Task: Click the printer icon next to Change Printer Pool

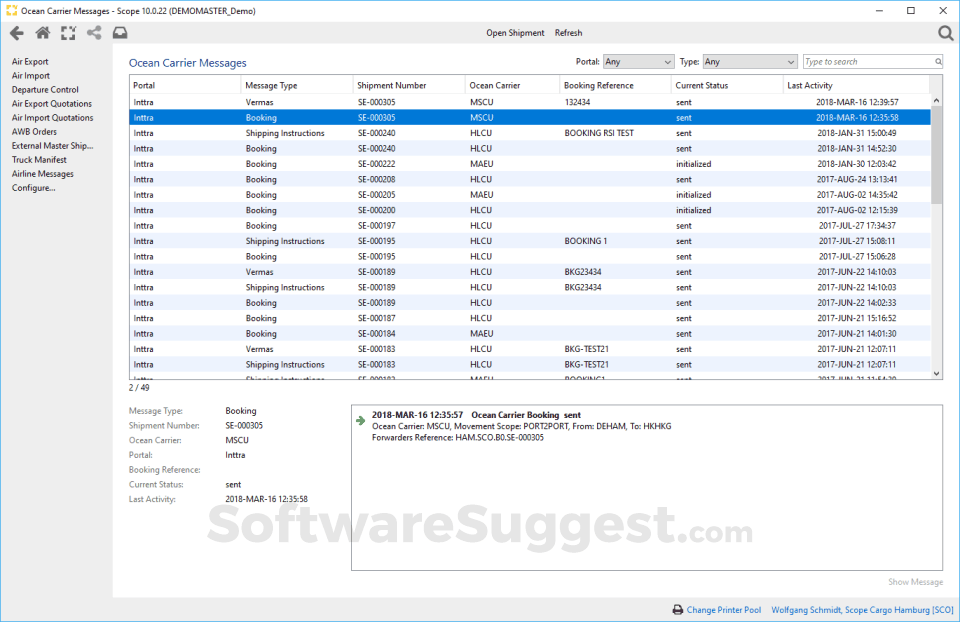Action: pyautogui.click(x=679, y=610)
